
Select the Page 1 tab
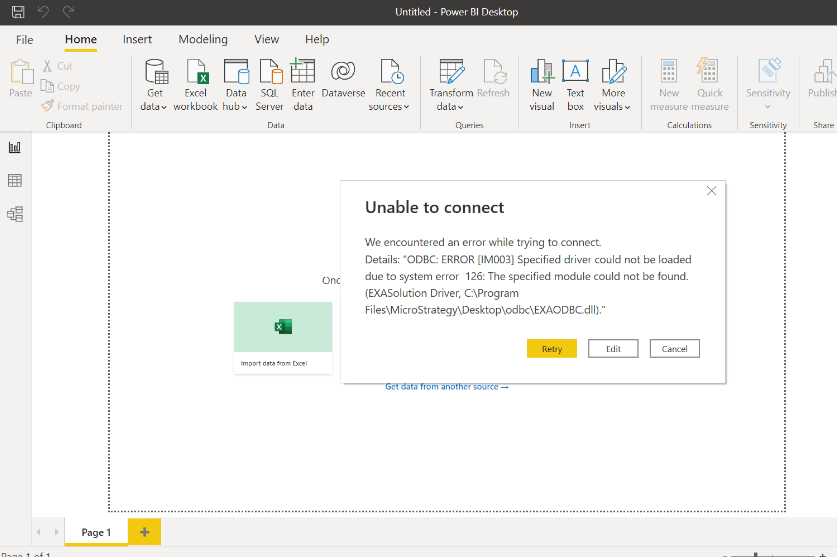(x=96, y=532)
